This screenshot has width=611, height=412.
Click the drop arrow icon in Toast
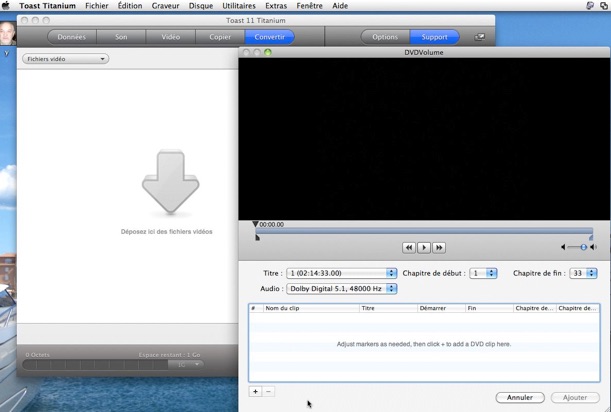[171, 182]
